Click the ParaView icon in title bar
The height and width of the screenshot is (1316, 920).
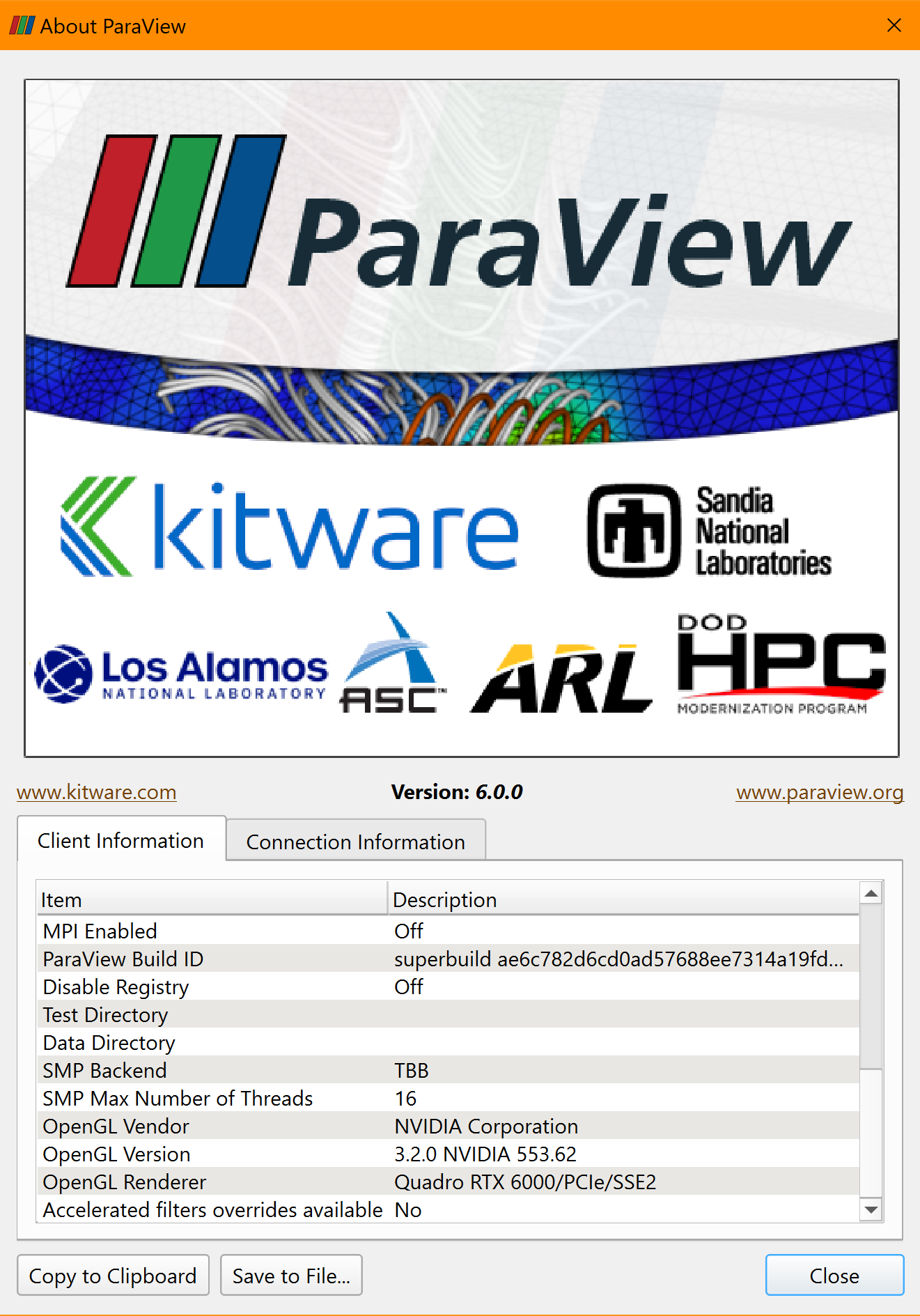coord(22,26)
